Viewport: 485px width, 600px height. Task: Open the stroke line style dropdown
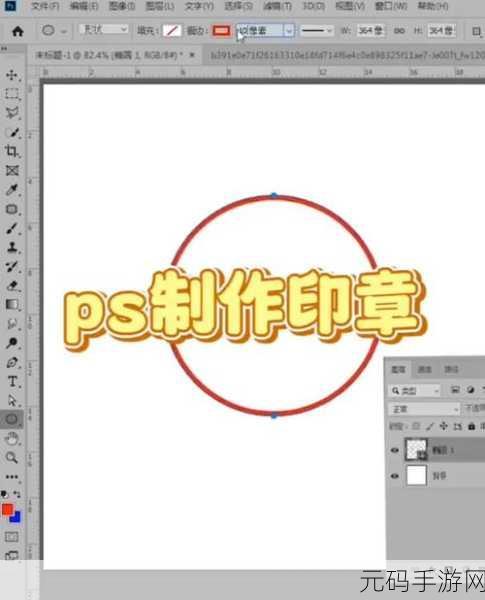(x=316, y=31)
